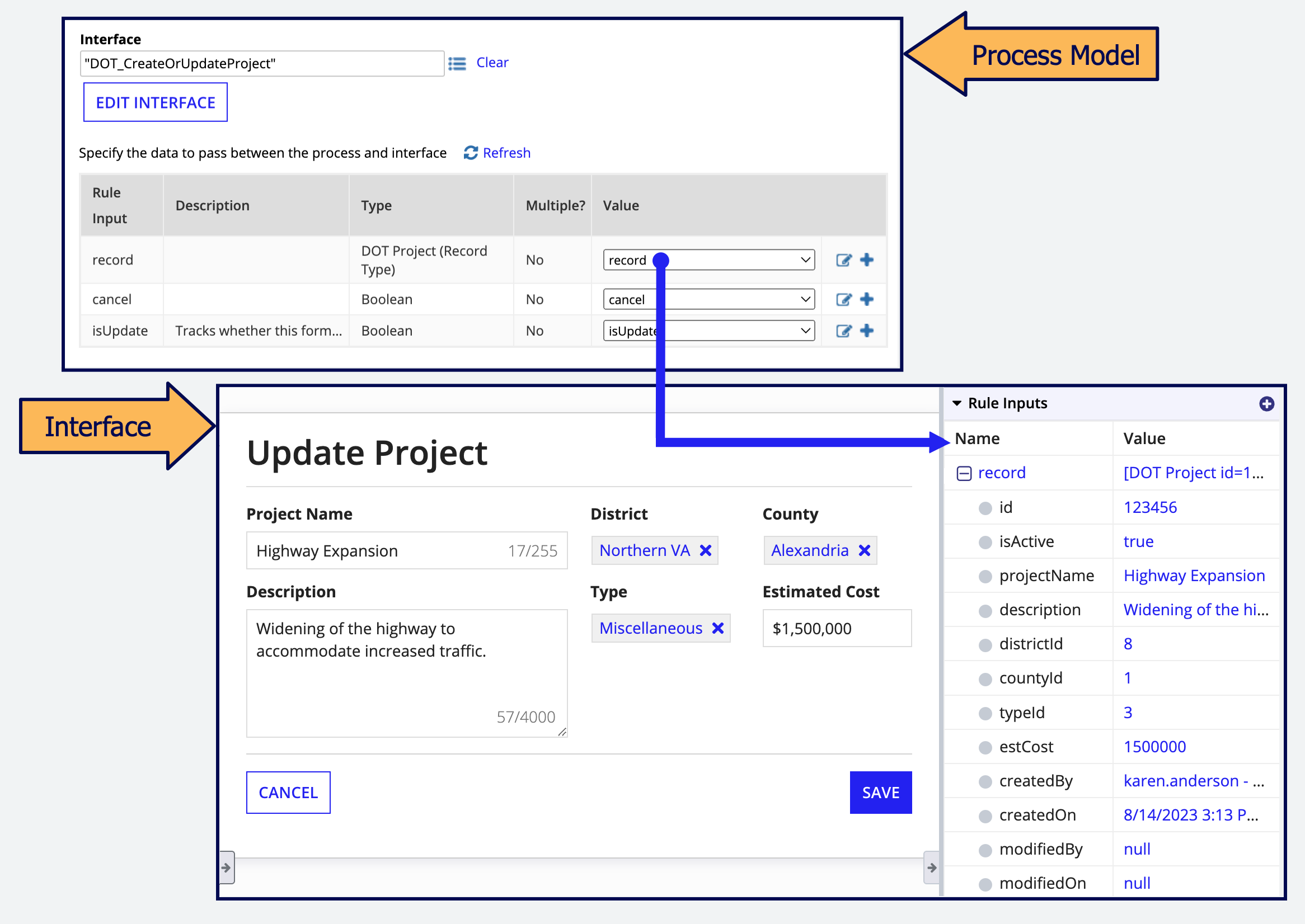1305x924 pixels.
Task: Add plus icon in cancel row
Action: click(867, 299)
